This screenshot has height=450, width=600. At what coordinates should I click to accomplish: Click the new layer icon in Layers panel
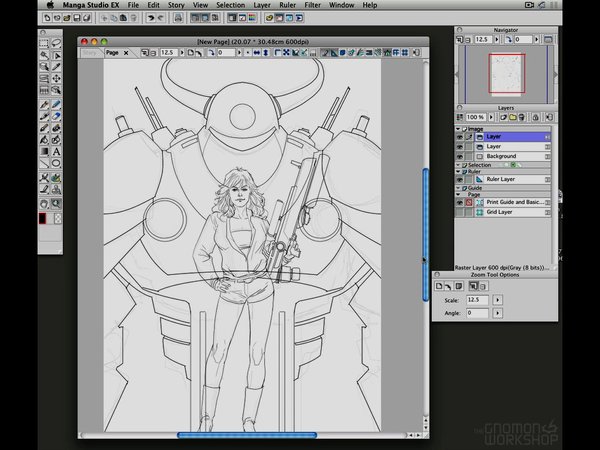504,117
